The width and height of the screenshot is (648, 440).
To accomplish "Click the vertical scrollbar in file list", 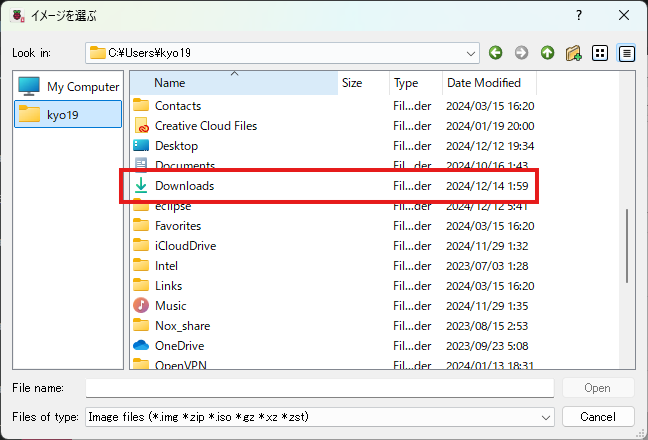I will click(x=627, y=246).
